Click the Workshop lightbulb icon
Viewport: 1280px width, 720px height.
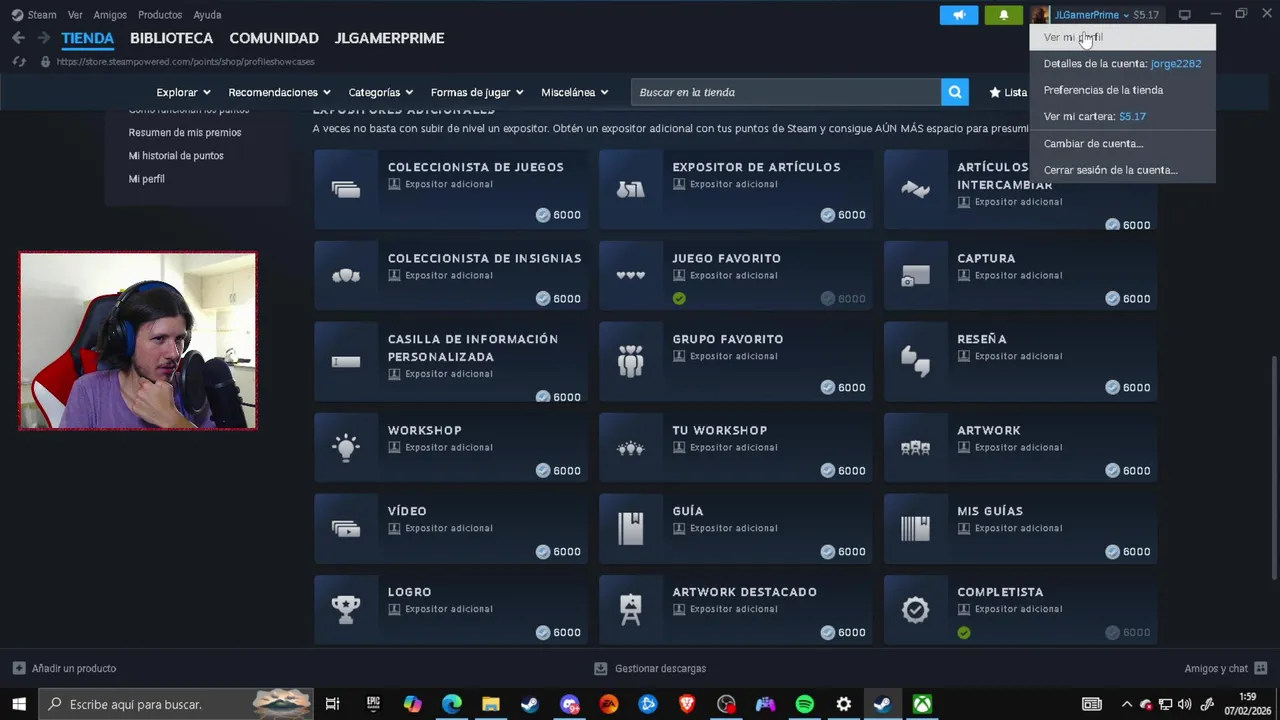[346, 447]
